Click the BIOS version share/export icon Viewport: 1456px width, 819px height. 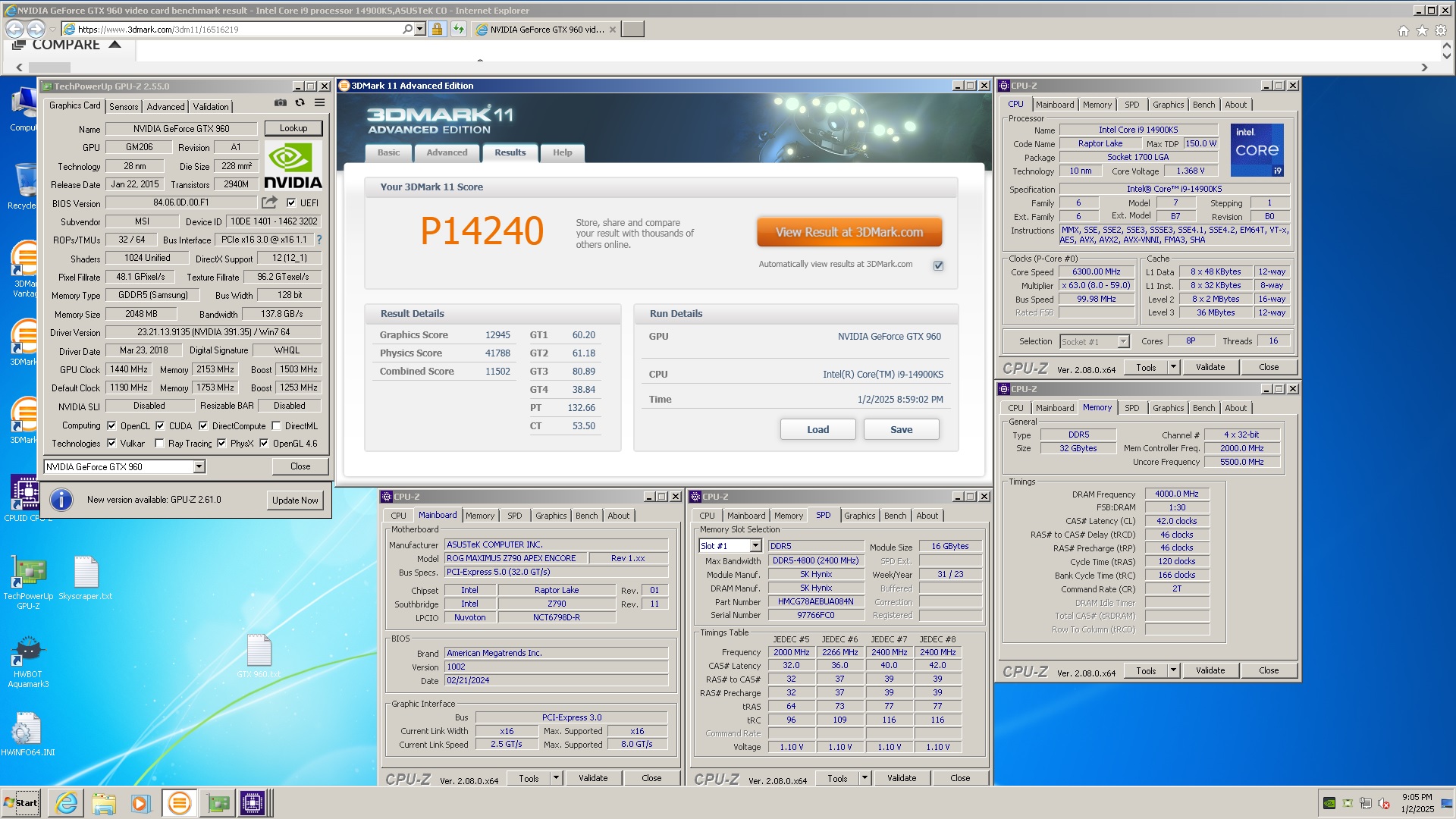269,202
